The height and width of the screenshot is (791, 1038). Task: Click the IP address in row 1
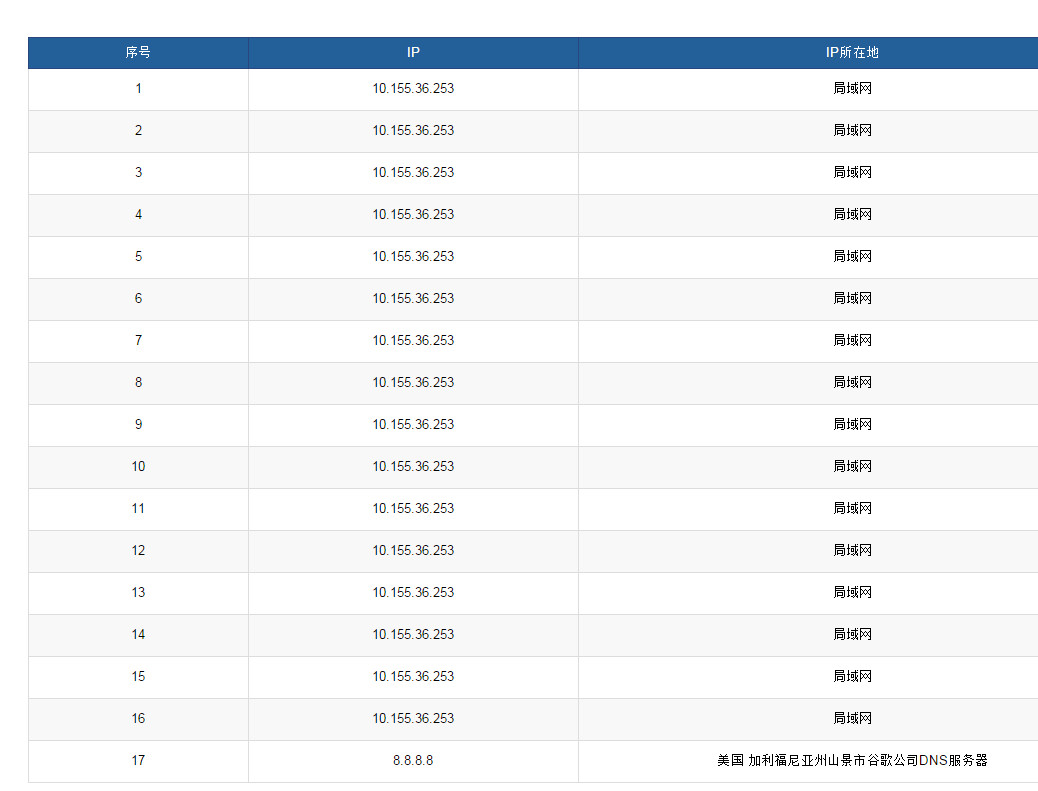point(413,88)
